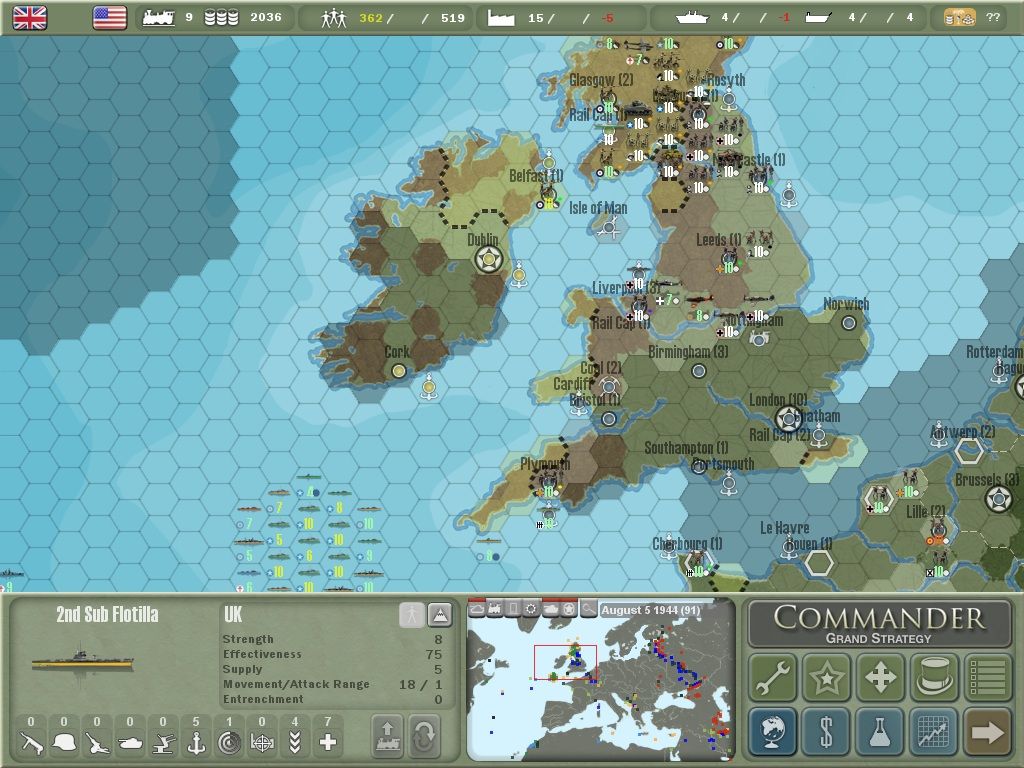1024x768 pixels.
Task: Click the swap units circular arrows button
Action: pyautogui.click(x=424, y=735)
